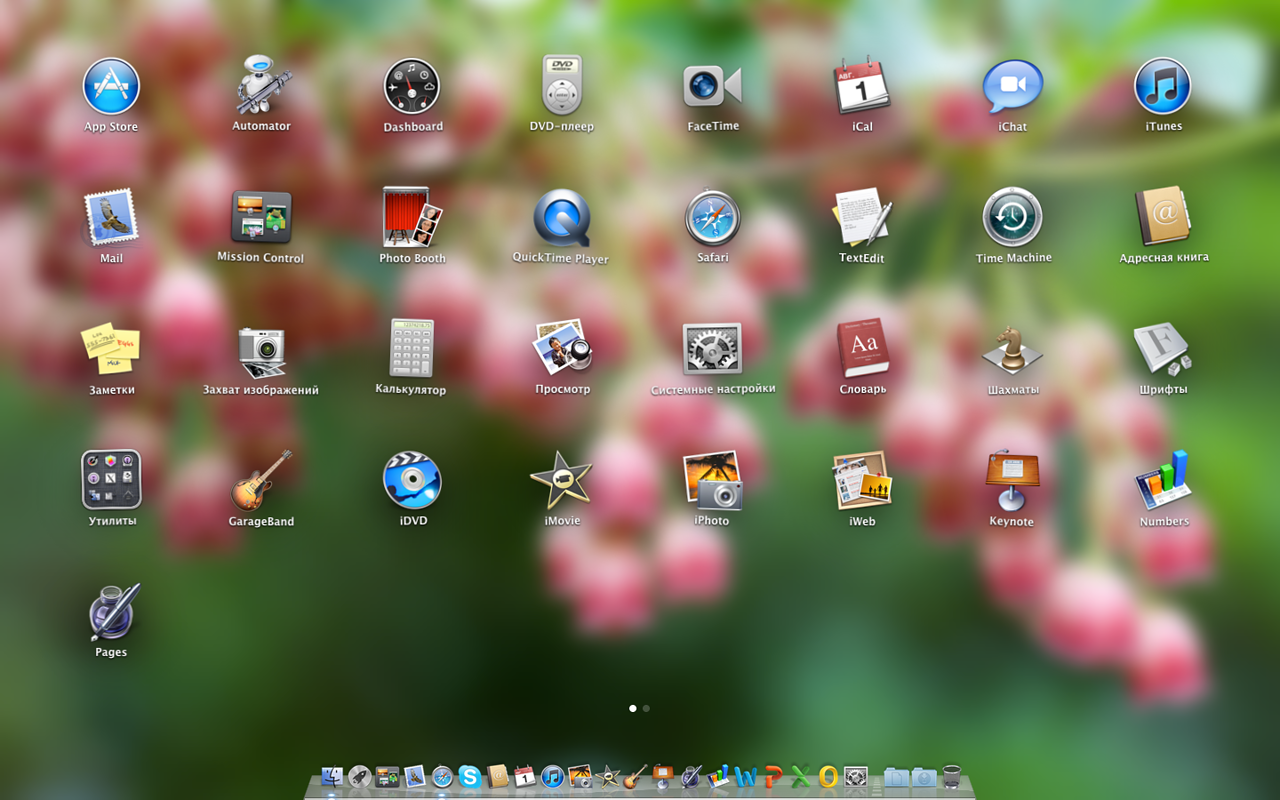This screenshot has height=800, width=1280.
Task: Launch Mission Control from the Launchpad grid
Action: [x=261, y=217]
